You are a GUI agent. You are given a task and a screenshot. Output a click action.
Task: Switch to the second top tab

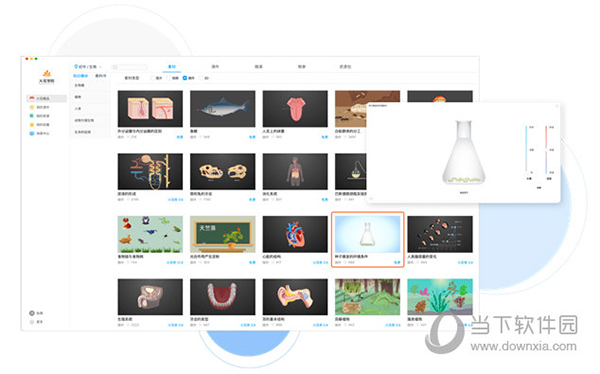tap(215, 67)
